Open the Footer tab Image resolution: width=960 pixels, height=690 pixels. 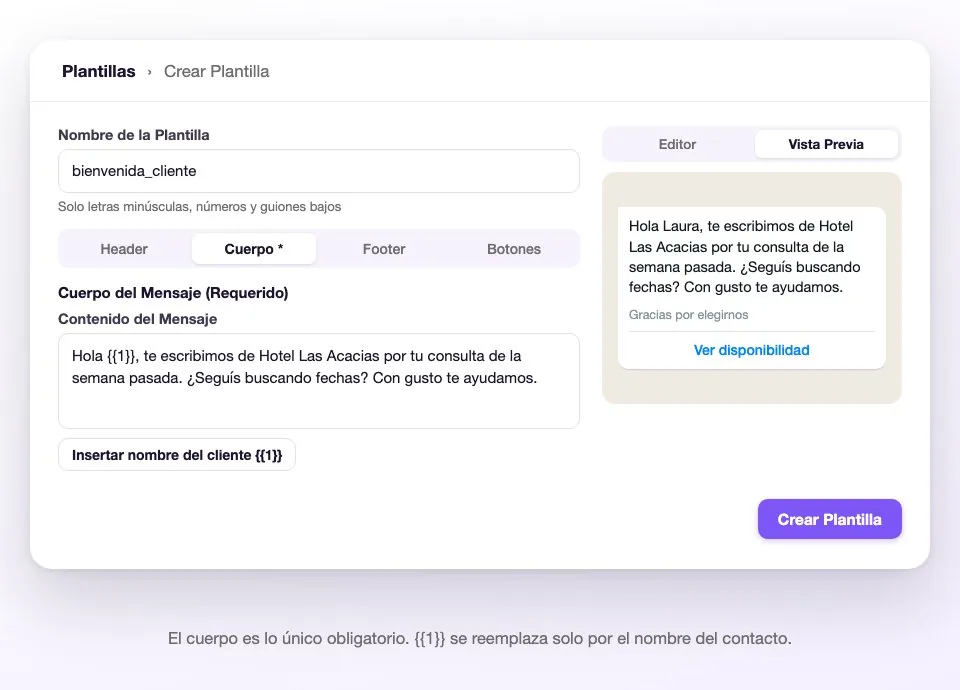tap(384, 249)
